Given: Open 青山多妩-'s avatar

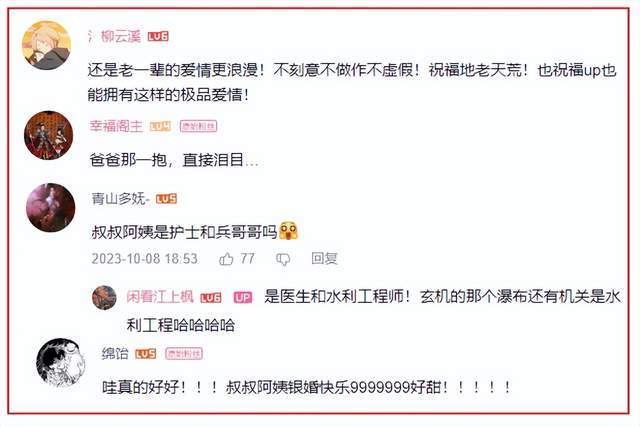Looking at the screenshot, I should pos(51,208).
